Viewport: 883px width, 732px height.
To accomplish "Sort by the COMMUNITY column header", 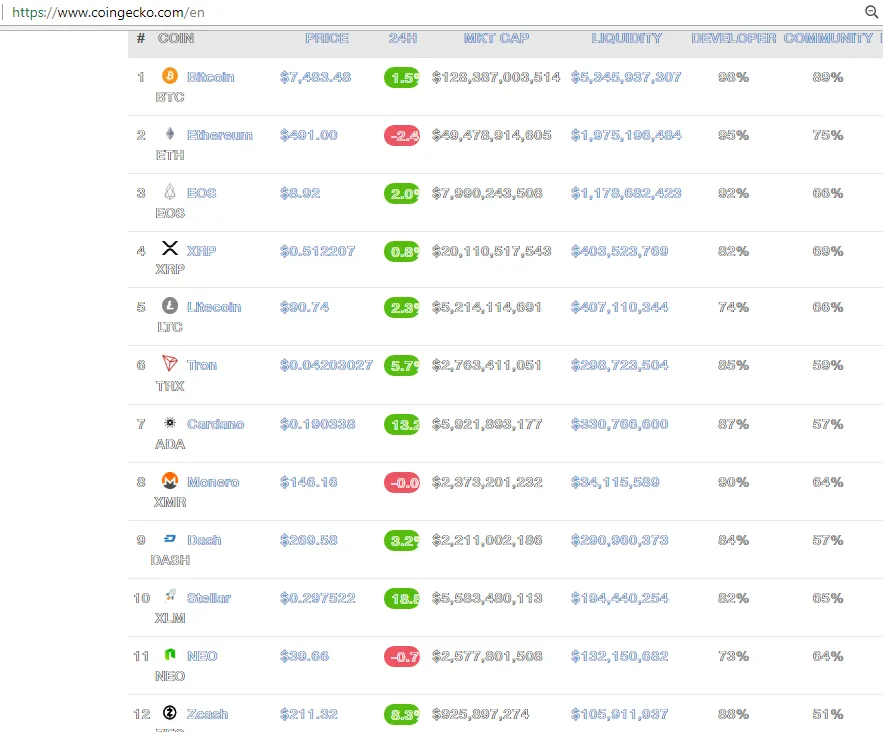I will (828, 38).
